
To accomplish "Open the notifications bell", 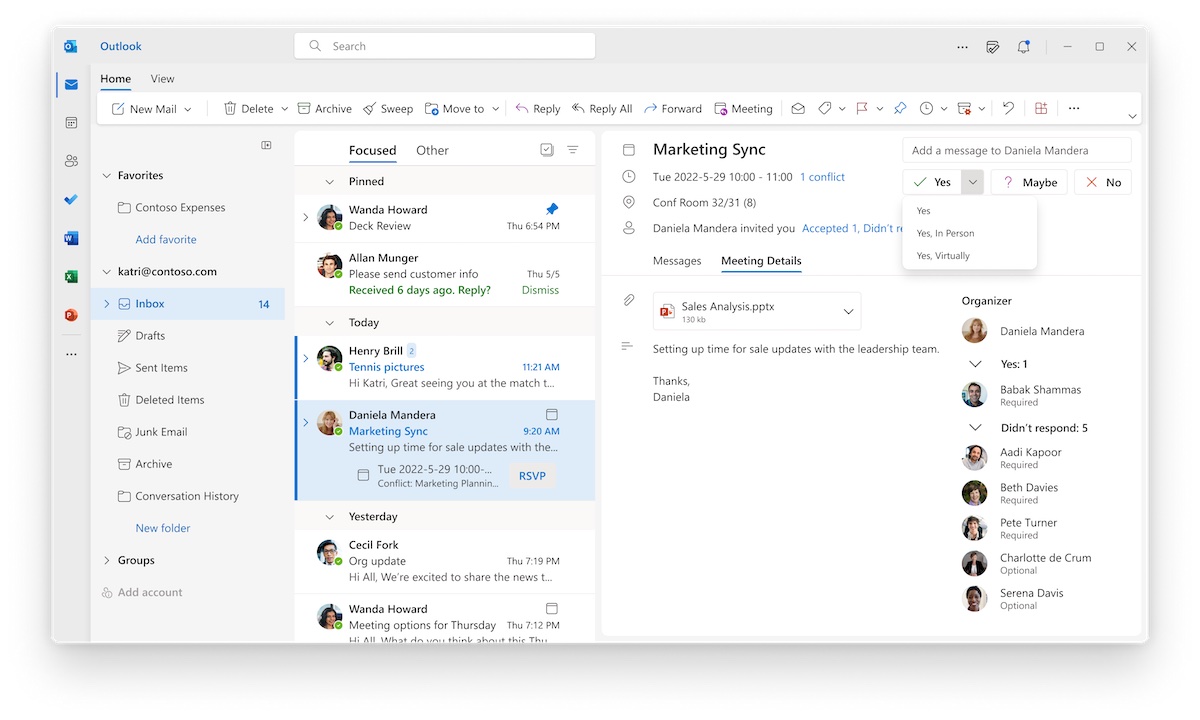I will [x=1023, y=46].
